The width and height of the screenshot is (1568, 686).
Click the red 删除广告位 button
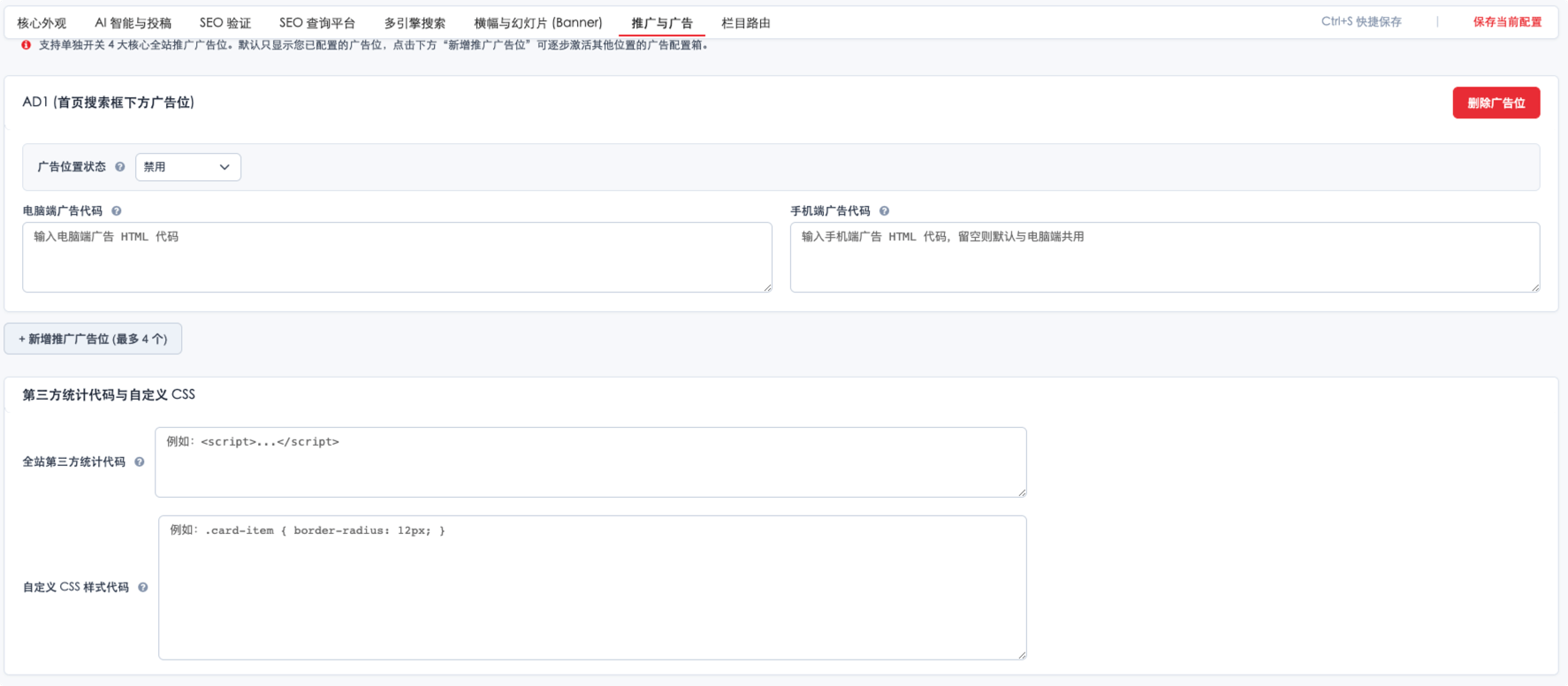(x=1496, y=103)
